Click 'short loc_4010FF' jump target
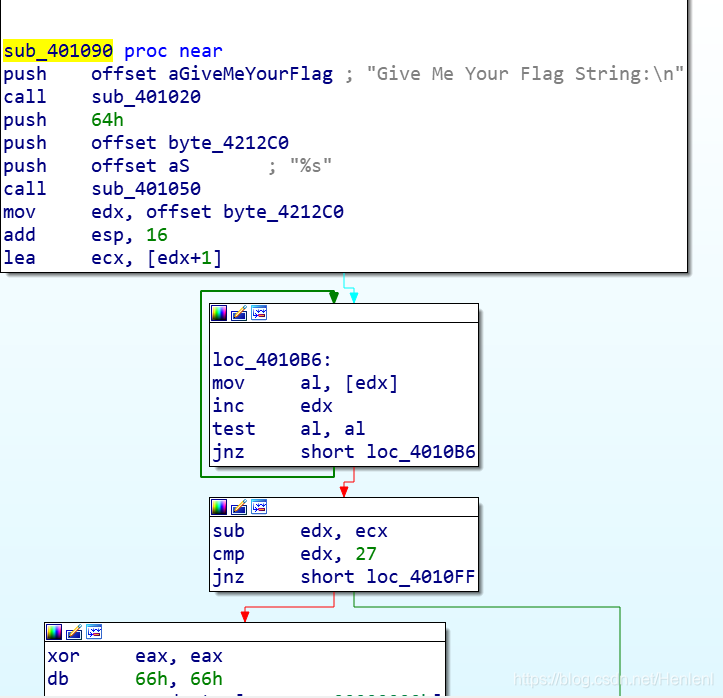723x698 pixels. [388, 577]
